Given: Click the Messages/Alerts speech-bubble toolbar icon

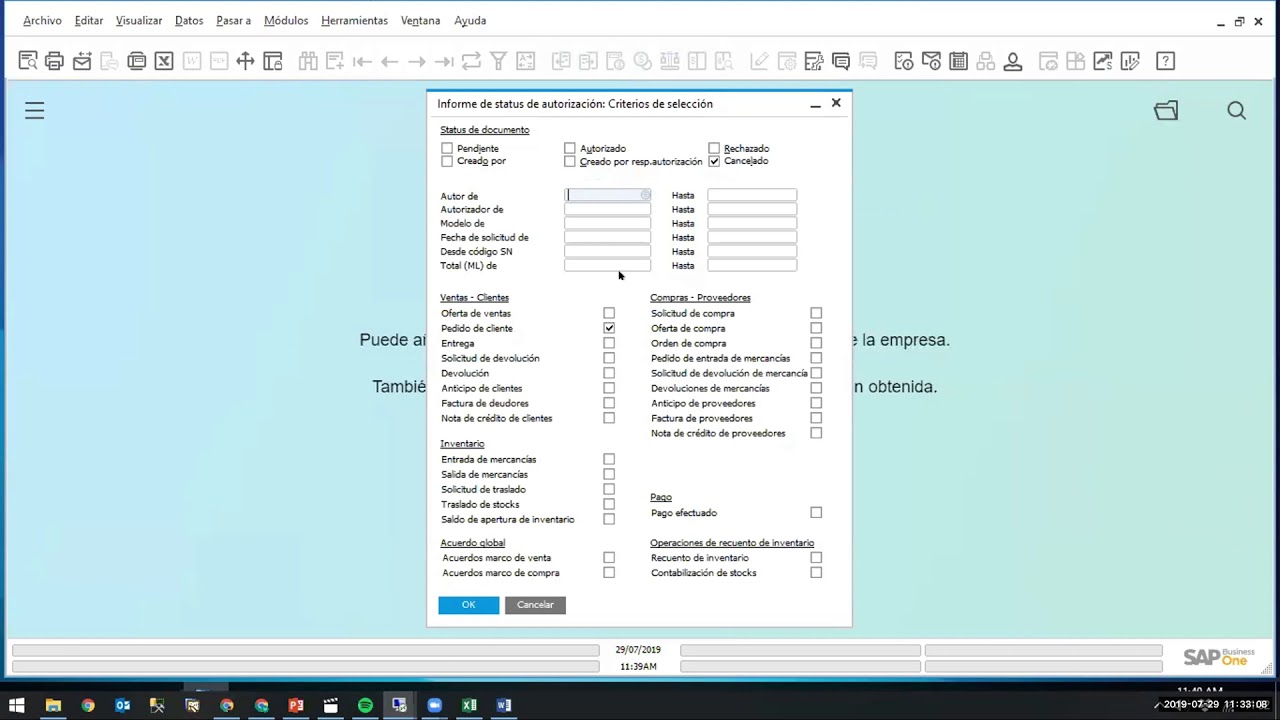Looking at the screenshot, I should coord(841,61).
